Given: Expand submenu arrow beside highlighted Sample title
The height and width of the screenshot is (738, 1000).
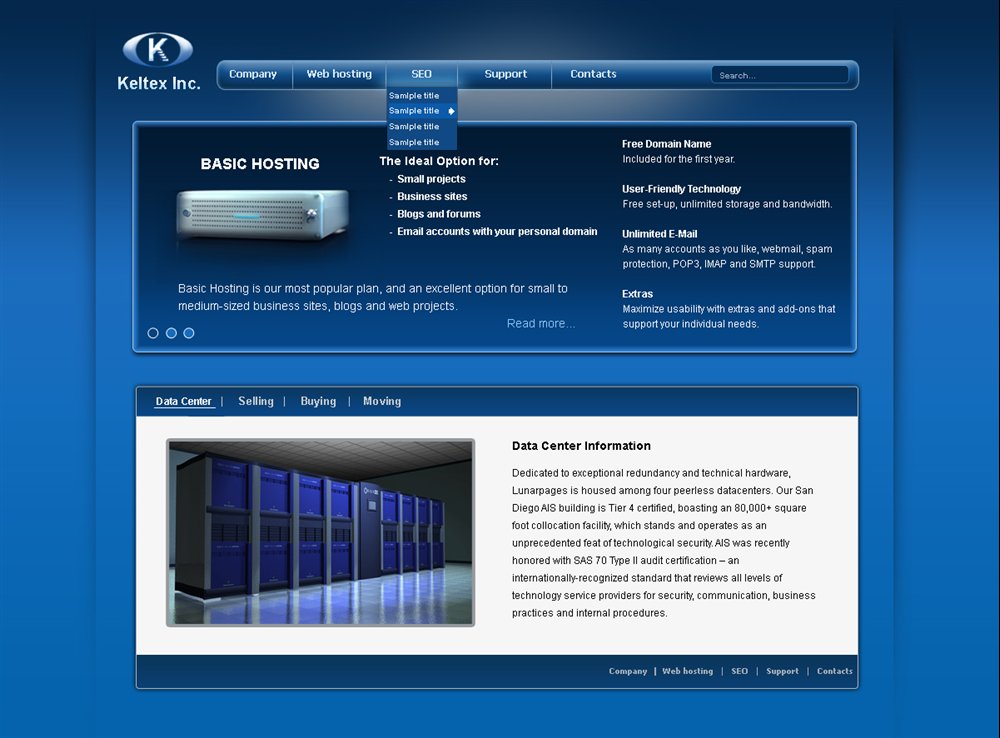Looking at the screenshot, I should pyautogui.click(x=451, y=111).
